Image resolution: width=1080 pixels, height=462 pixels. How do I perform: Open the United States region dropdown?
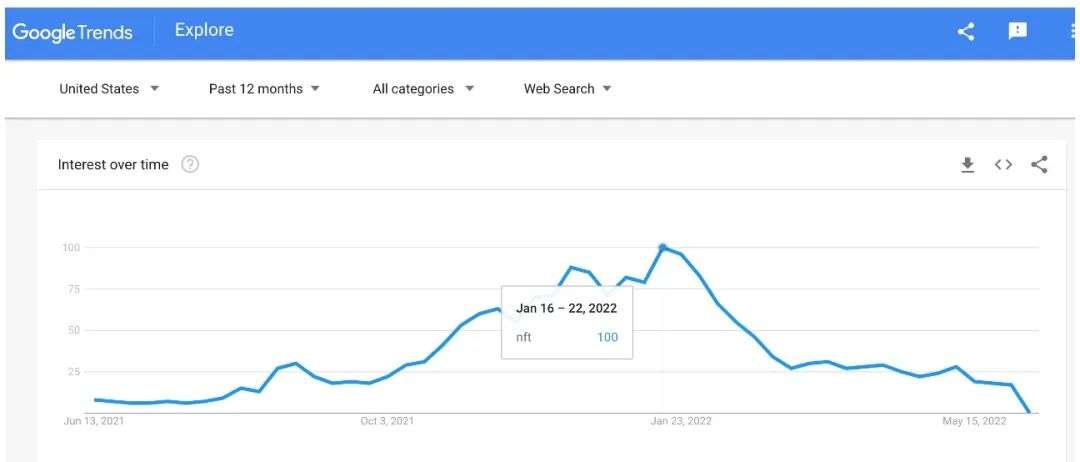tap(109, 89)
